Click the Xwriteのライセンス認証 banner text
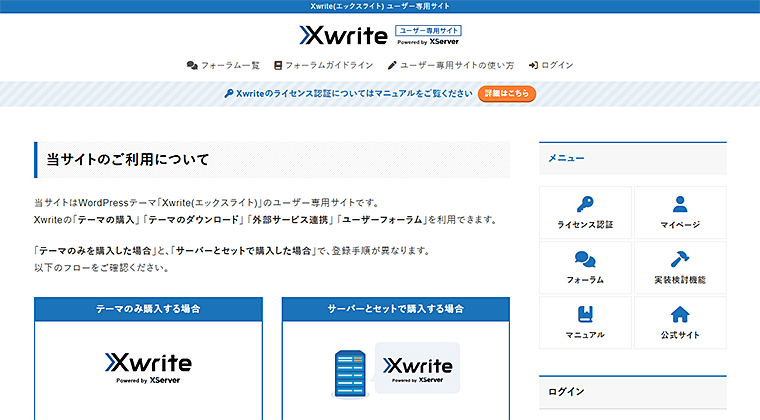The width and height of the screenshot is (760, 420). (354, 93)
